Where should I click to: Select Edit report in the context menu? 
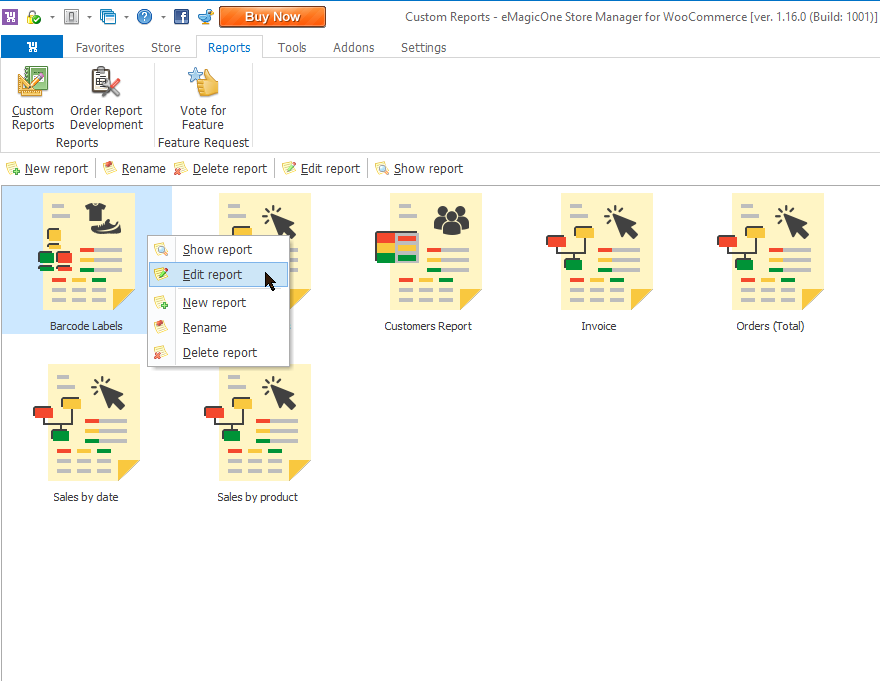(x=212, y=275)
